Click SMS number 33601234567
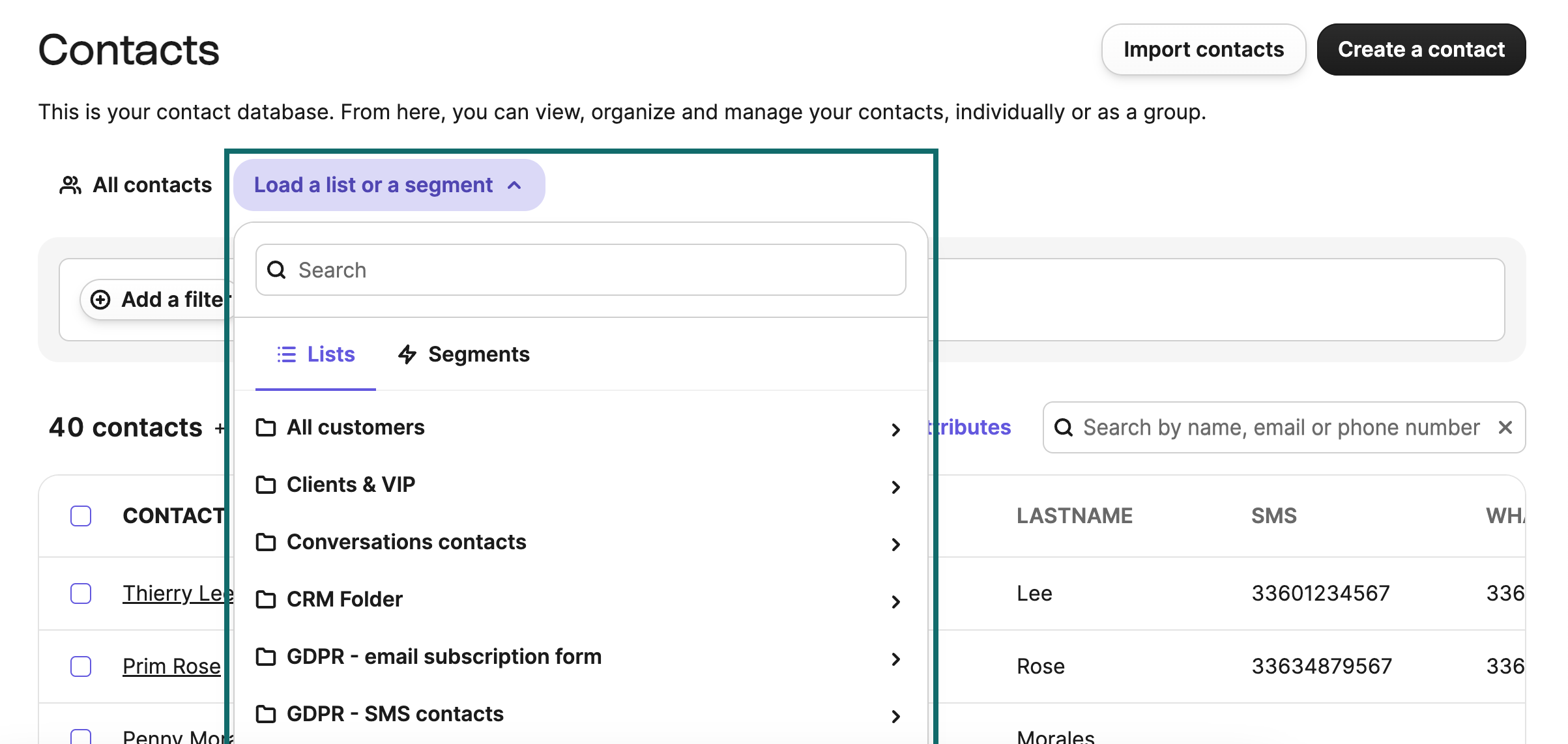Image resolution: width=1568 pixels, height=744 pixels. 1321,594
